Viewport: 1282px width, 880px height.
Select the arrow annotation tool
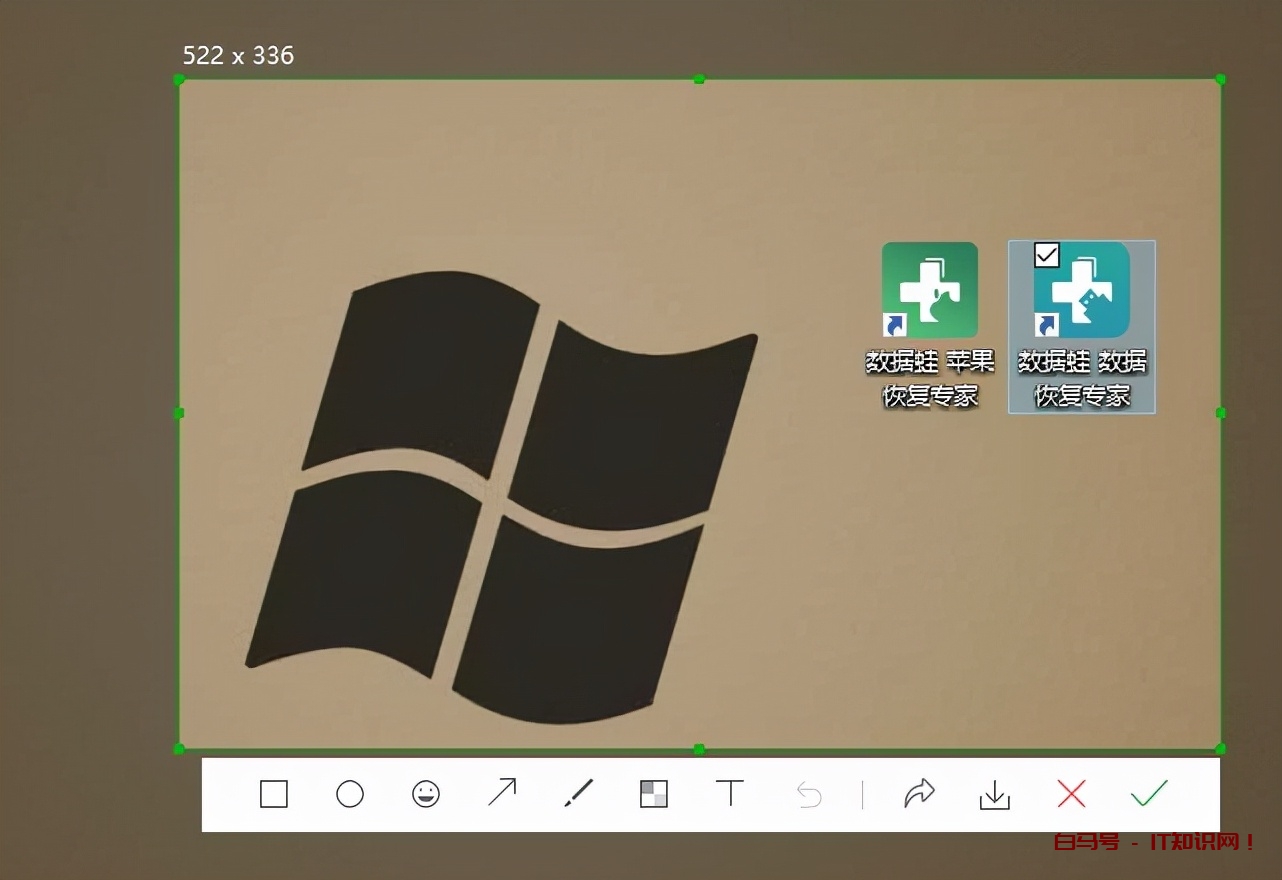pos(502,794)
